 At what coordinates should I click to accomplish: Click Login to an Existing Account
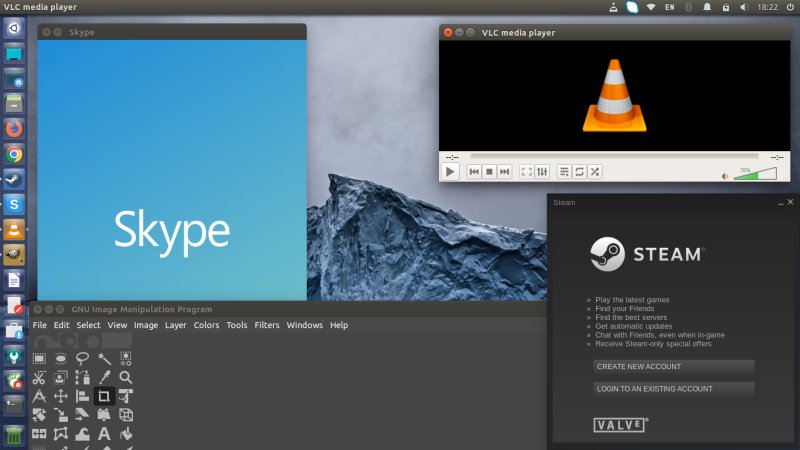tap(673, 388)
